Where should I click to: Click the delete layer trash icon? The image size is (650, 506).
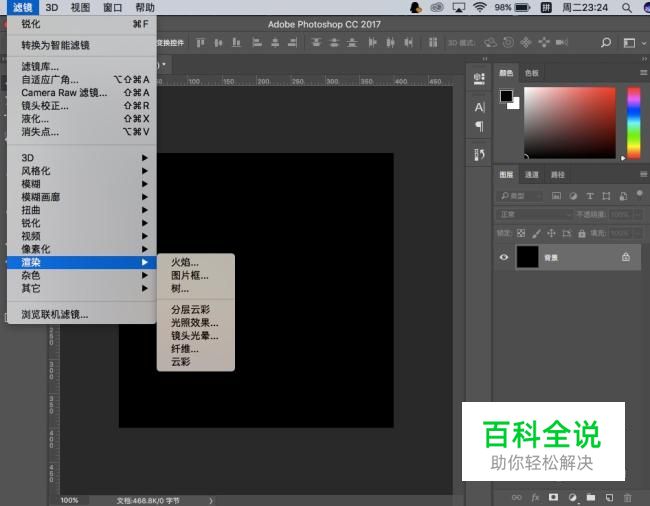(x=628, y=497)
